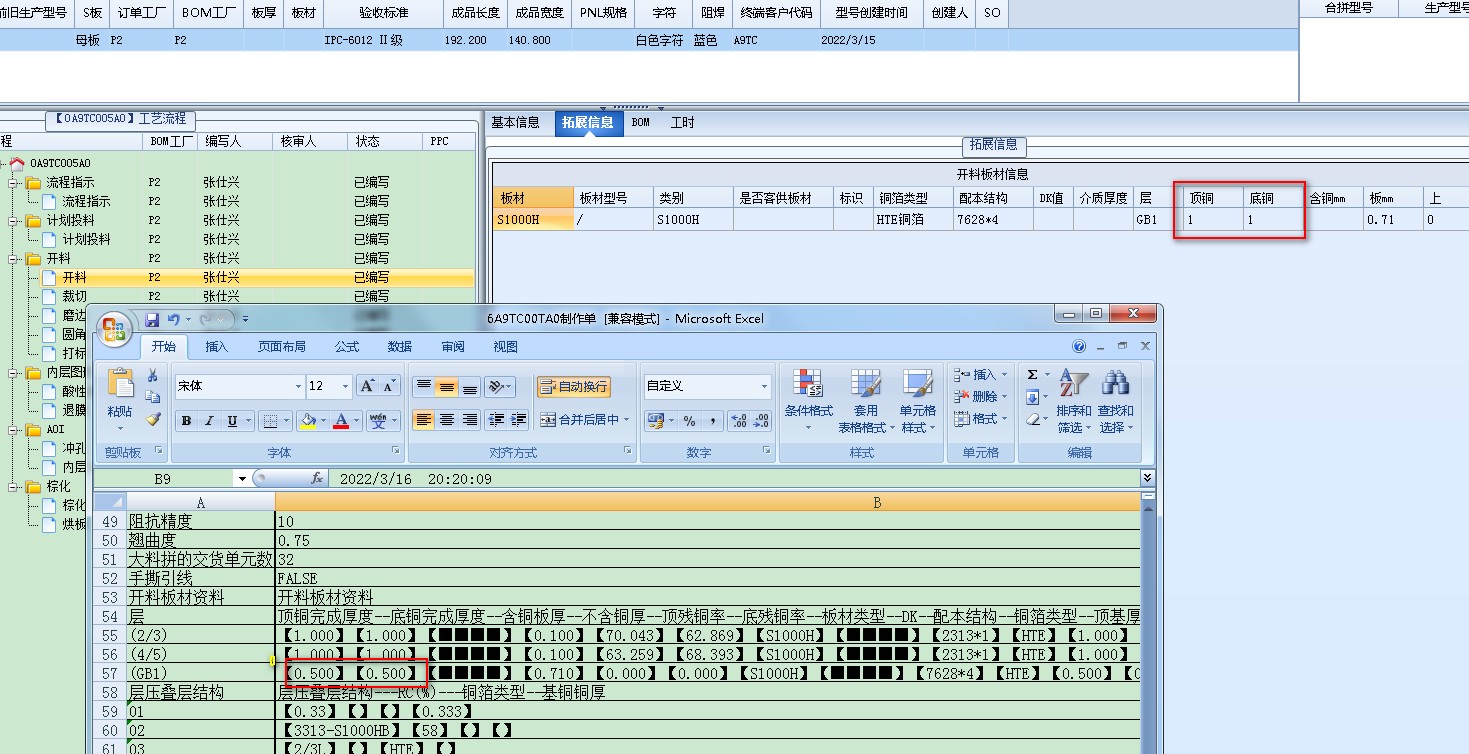Apply comma style number format
The width and height of the screenshot is (1469, 754).
711,421
